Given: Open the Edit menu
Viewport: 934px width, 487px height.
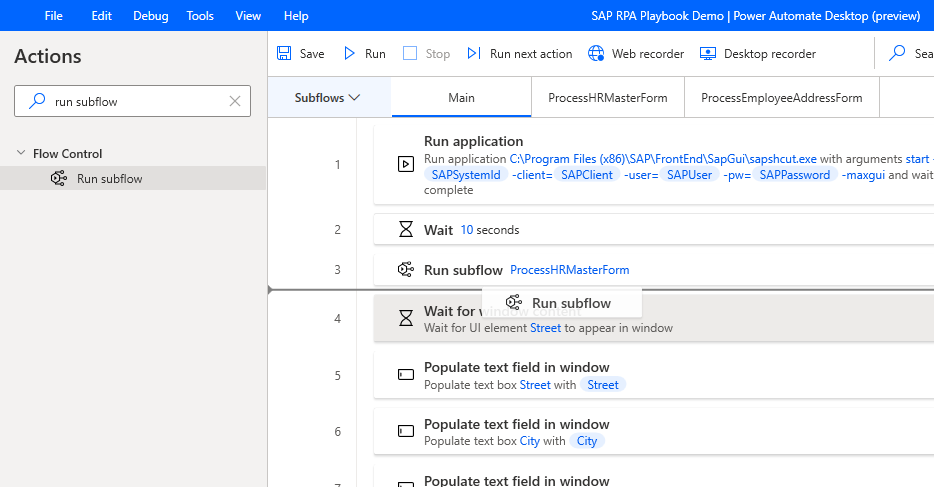Looking at the screenshot, I should 101,16.
